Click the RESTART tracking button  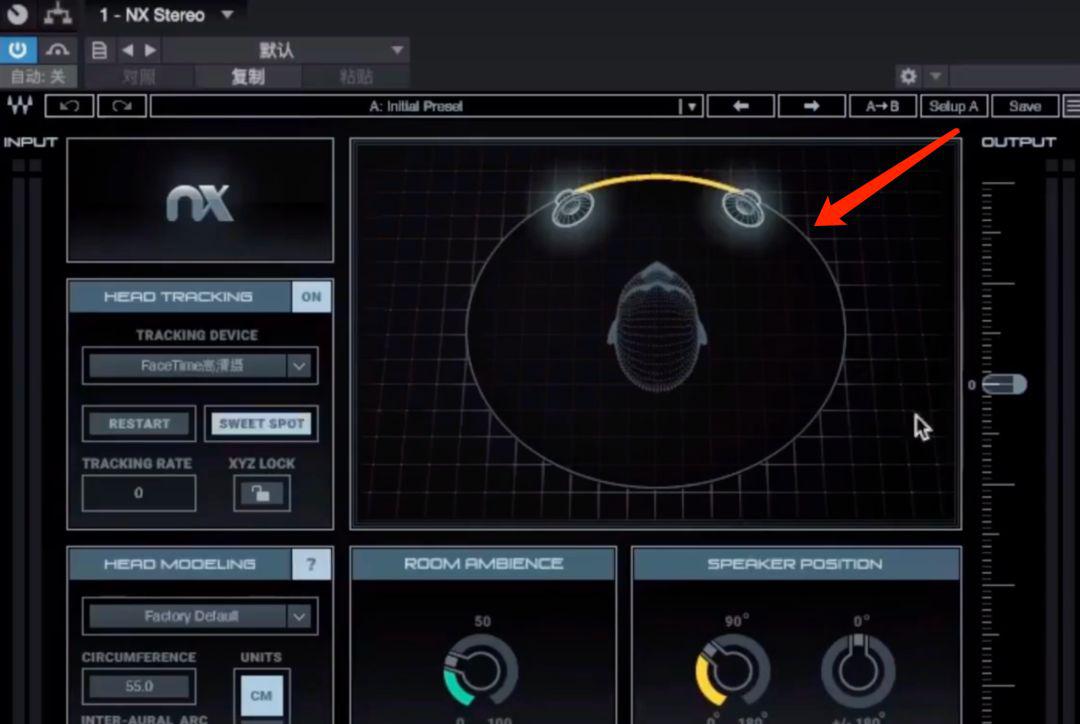click(139, 424)
